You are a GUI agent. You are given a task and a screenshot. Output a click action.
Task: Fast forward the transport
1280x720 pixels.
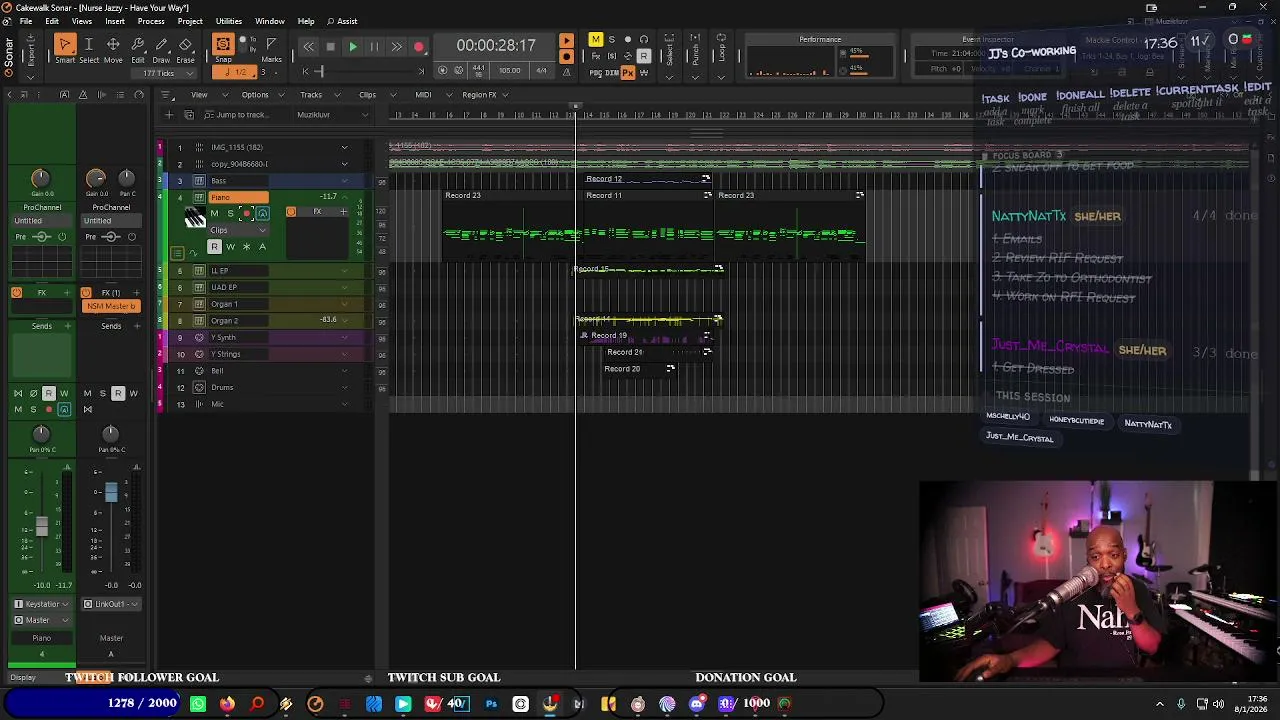click(396, 47)
